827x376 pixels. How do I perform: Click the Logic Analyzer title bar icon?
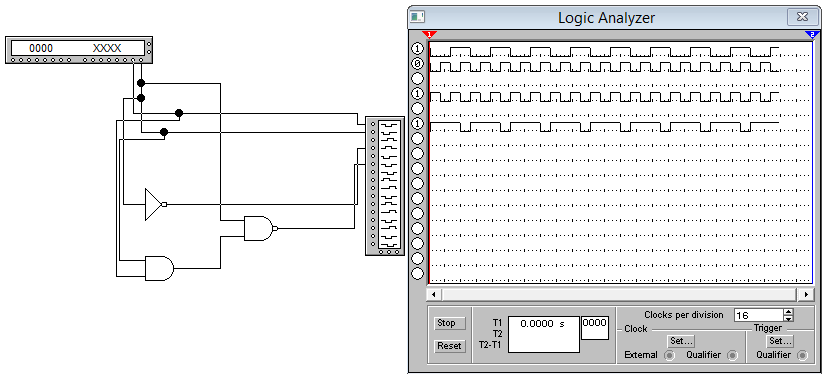point(418,17)
